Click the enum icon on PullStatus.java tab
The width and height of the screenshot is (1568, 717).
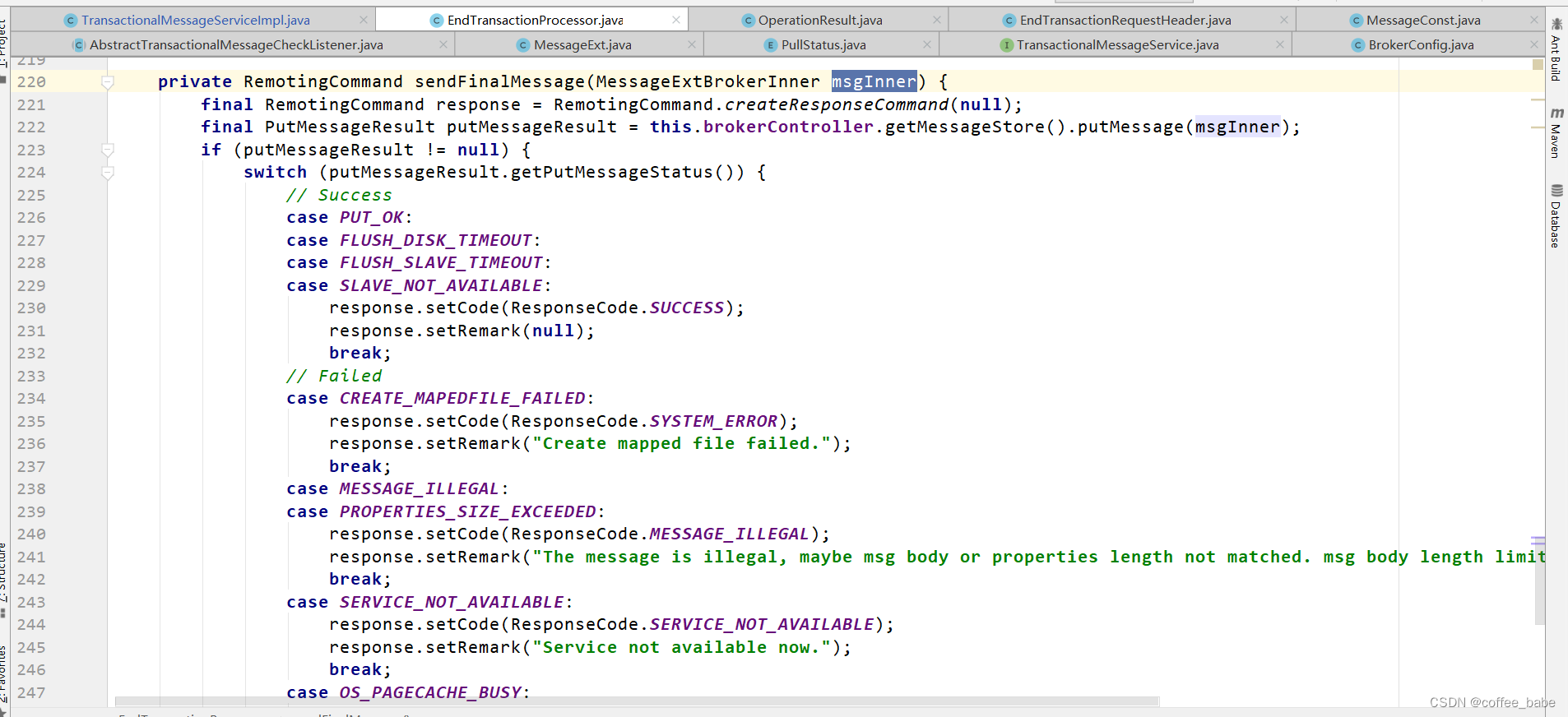tap(770, 44)
